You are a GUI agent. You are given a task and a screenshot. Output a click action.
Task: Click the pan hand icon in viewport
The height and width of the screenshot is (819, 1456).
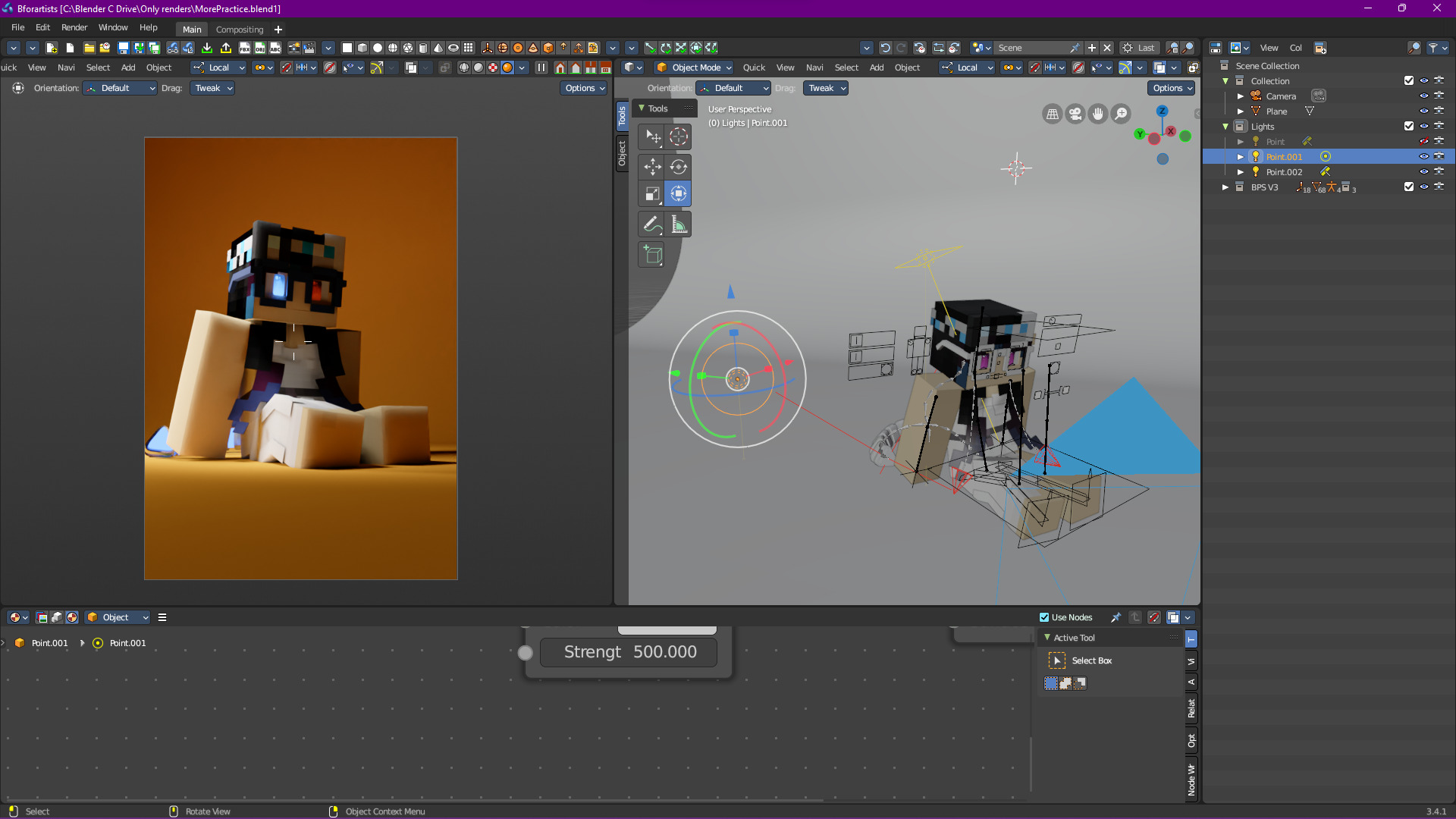click(1098, 115)
